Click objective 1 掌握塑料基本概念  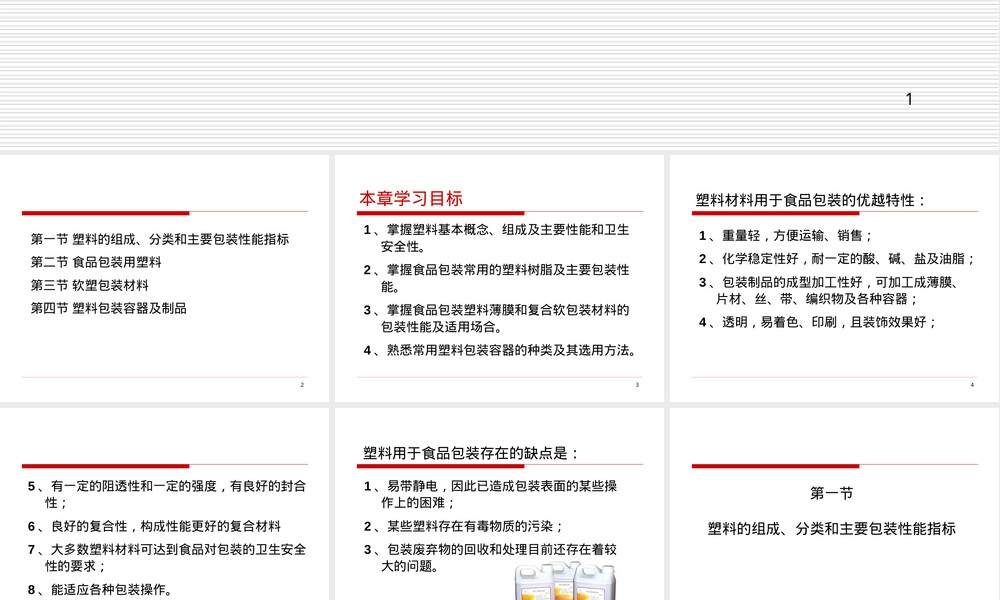click(x=496, y=238)
